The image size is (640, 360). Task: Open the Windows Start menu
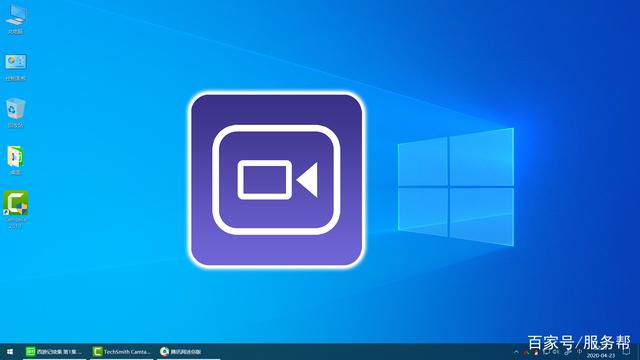pos(10,351)
